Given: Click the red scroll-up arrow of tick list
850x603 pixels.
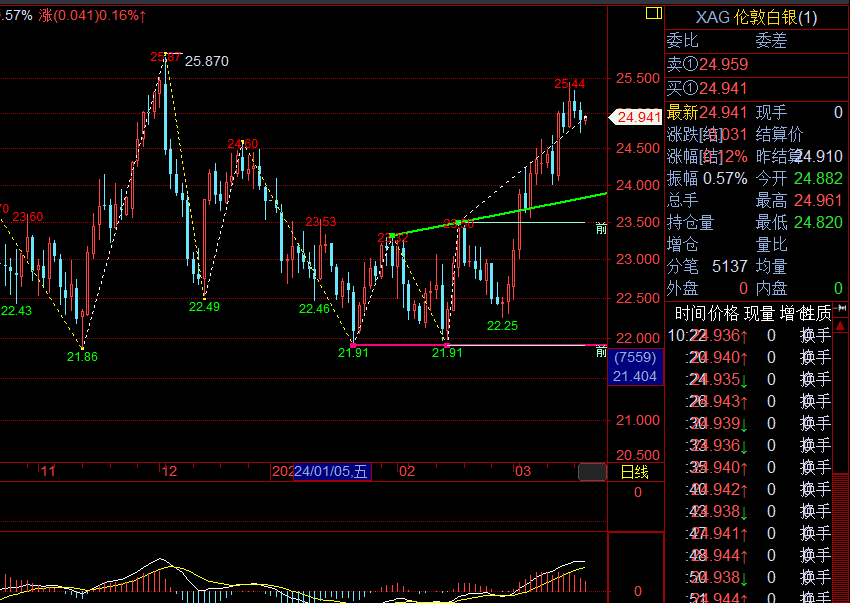Looking at the screenshot, I should tap(840, 326).
